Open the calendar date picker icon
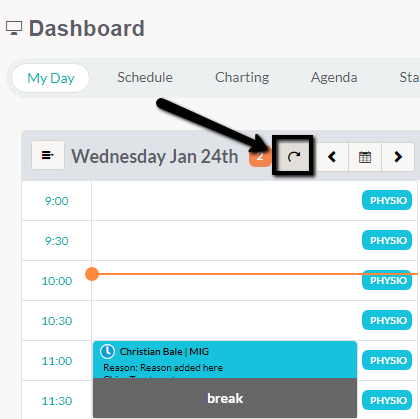420x419 pixels. pyautogui.click(x=365, y=157)
